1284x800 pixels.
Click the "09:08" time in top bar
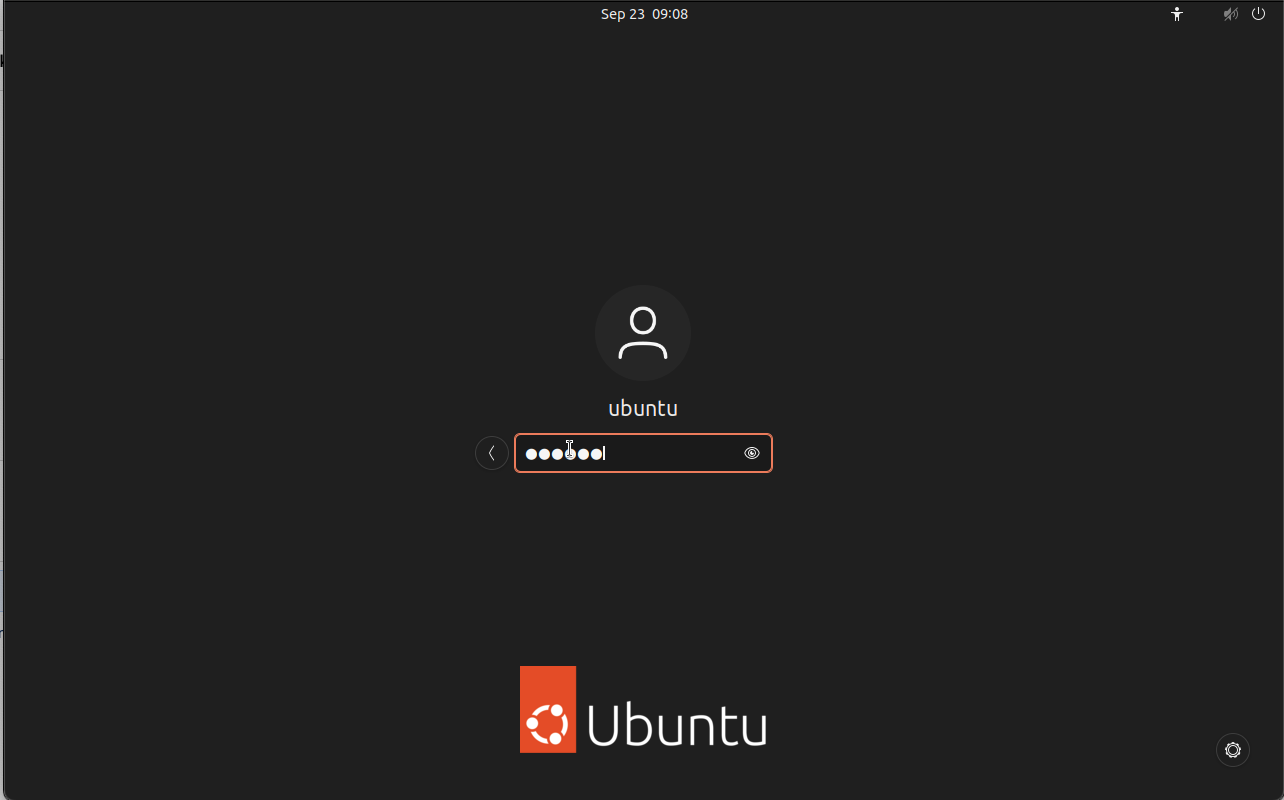point(670,14)
